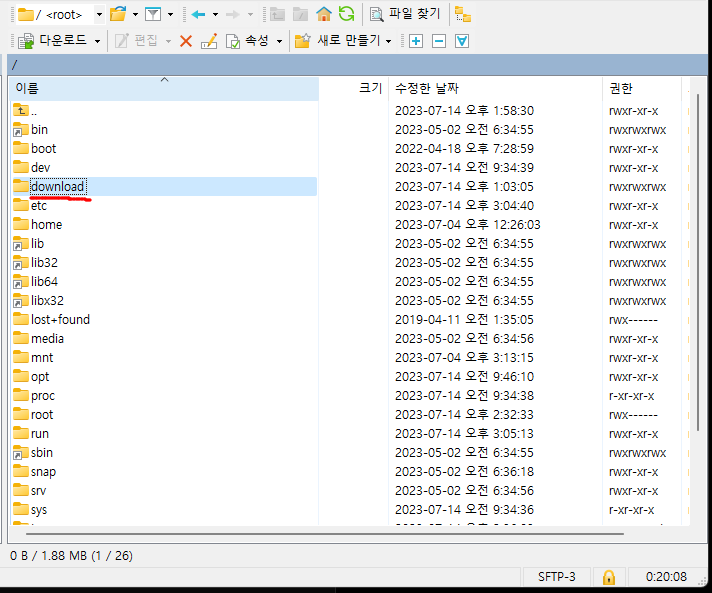
Task: Select the lib32 folder
Action: pyautogui.click(x=164, y=262)
